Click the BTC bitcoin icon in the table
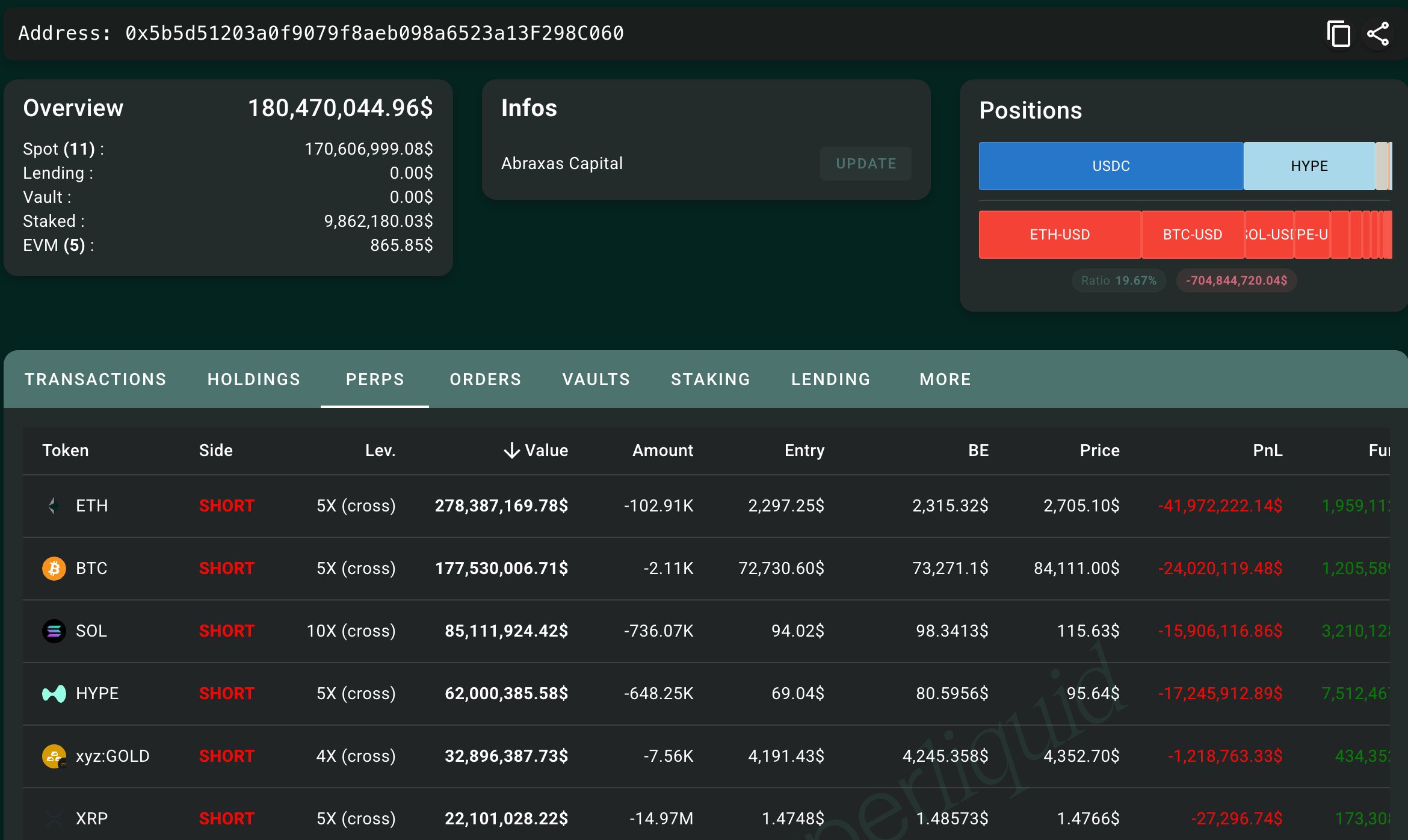Screen dimensions: 1408x840 (54, 569)
